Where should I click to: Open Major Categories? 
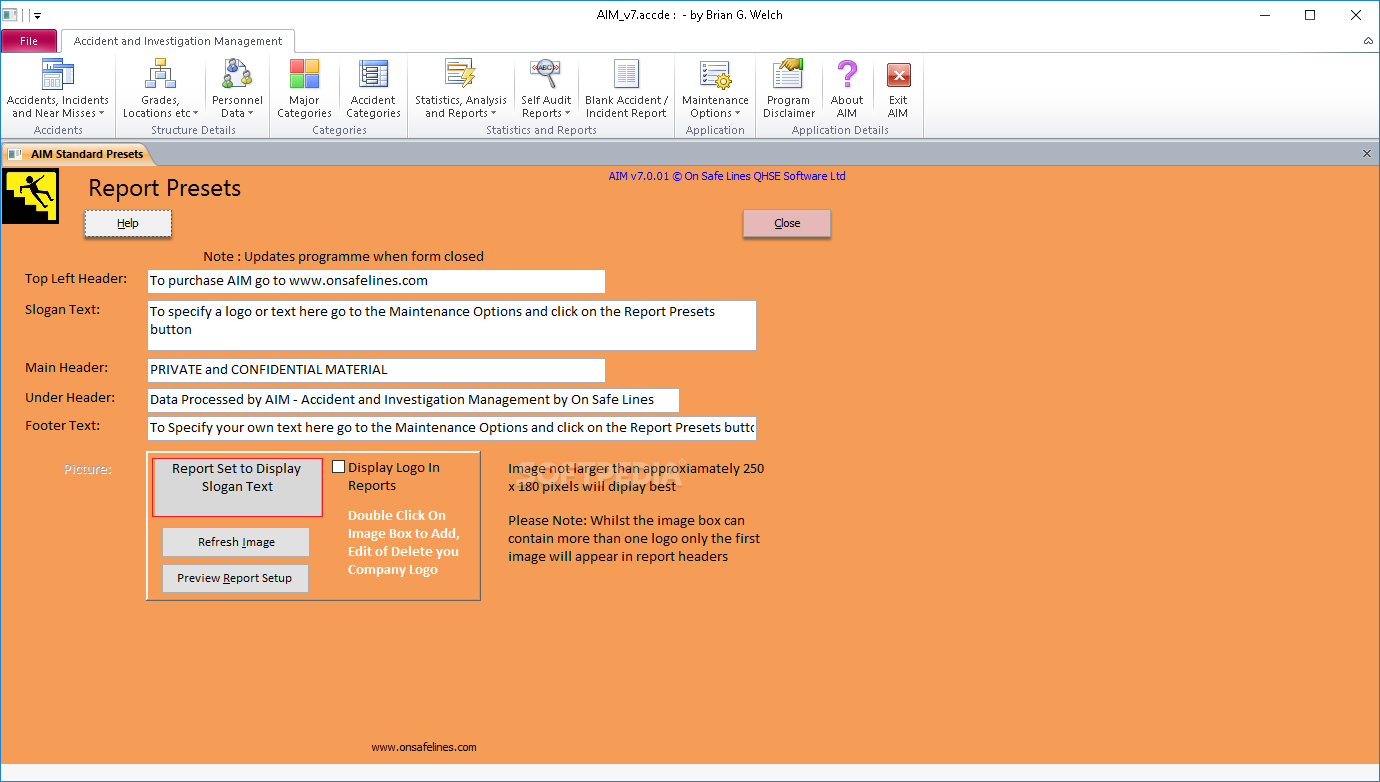[x=304, y=89]
